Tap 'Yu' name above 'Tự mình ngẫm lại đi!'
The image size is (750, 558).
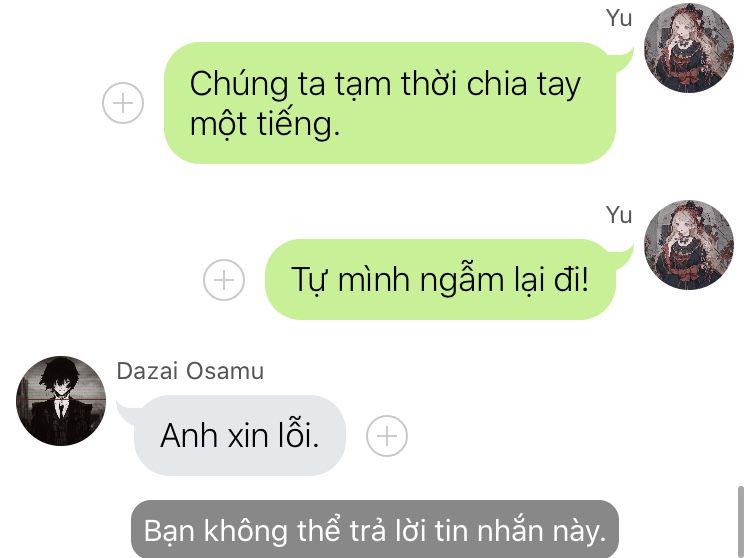(618, 215)
